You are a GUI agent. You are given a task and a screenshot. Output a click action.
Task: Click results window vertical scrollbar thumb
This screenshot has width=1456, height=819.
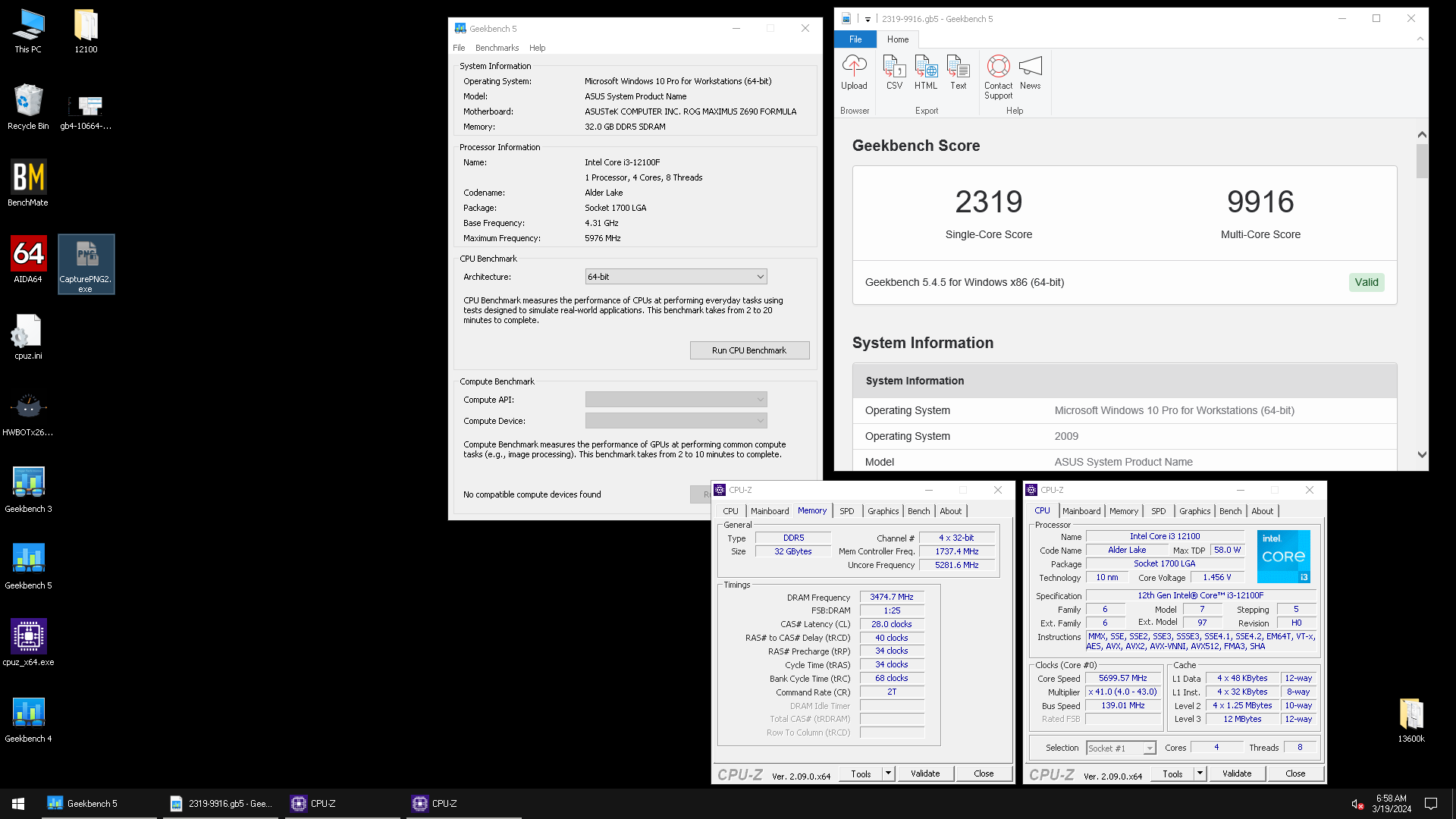tap(1422, 161)
